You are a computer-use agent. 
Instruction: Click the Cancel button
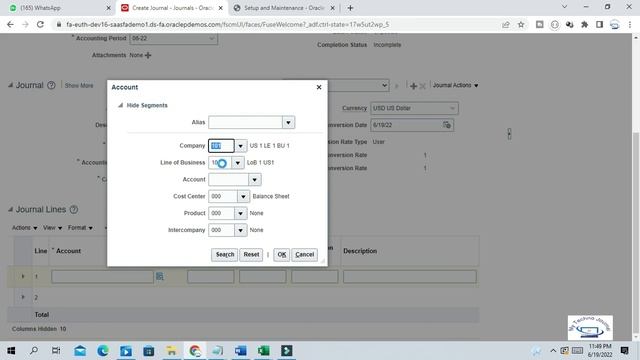point(304,254)
